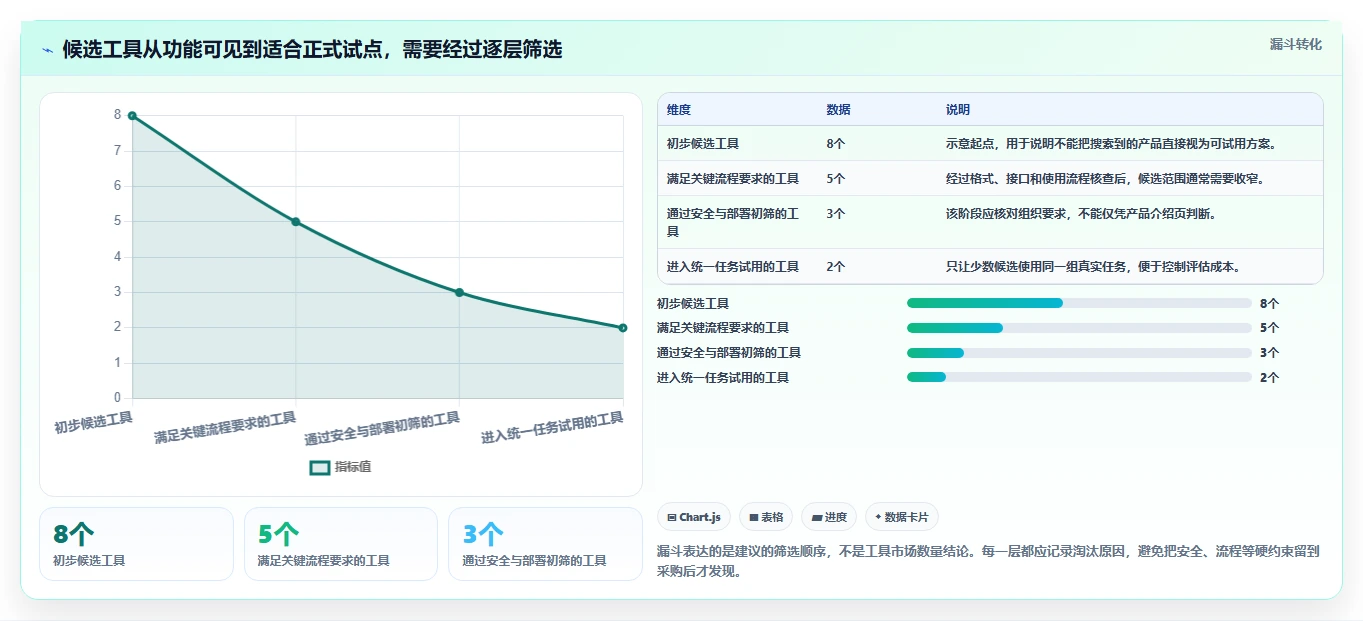Click progress bar for 通过安全与部署初筛的工具

point(1079,353)
